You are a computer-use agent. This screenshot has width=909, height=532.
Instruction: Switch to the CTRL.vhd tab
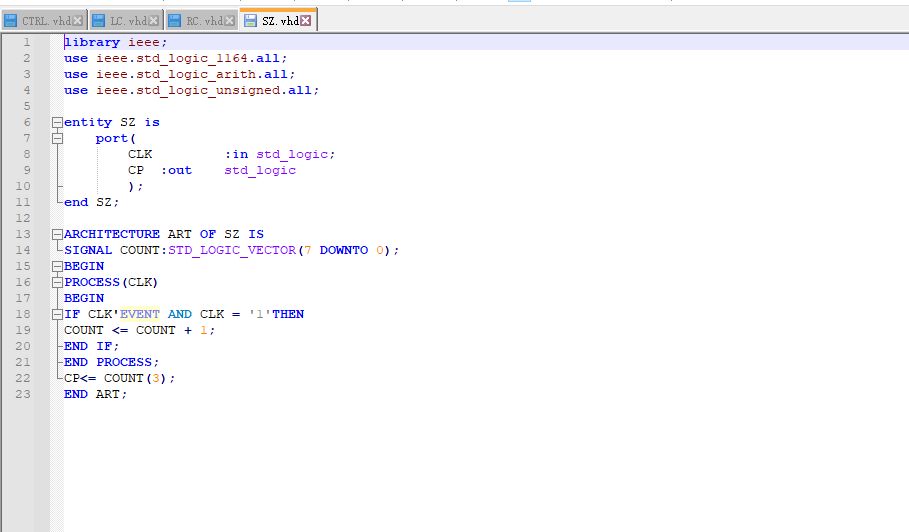(x=44, y=21)
